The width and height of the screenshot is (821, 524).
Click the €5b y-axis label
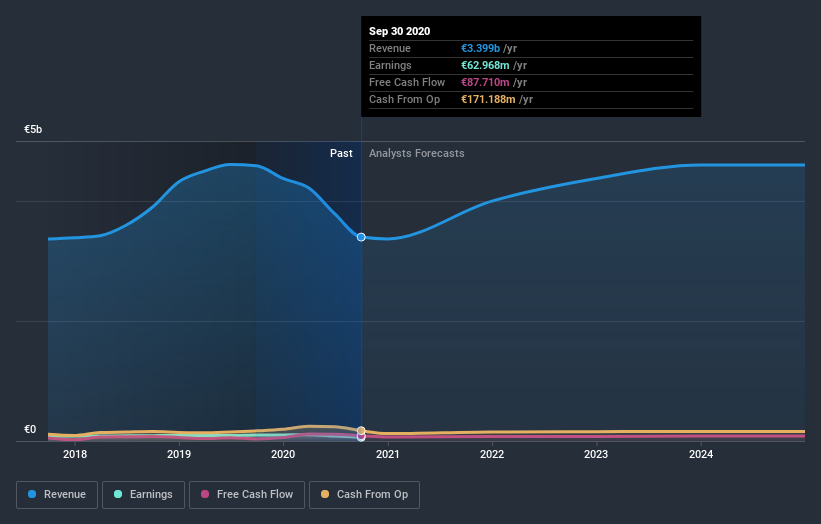[33, 129]
